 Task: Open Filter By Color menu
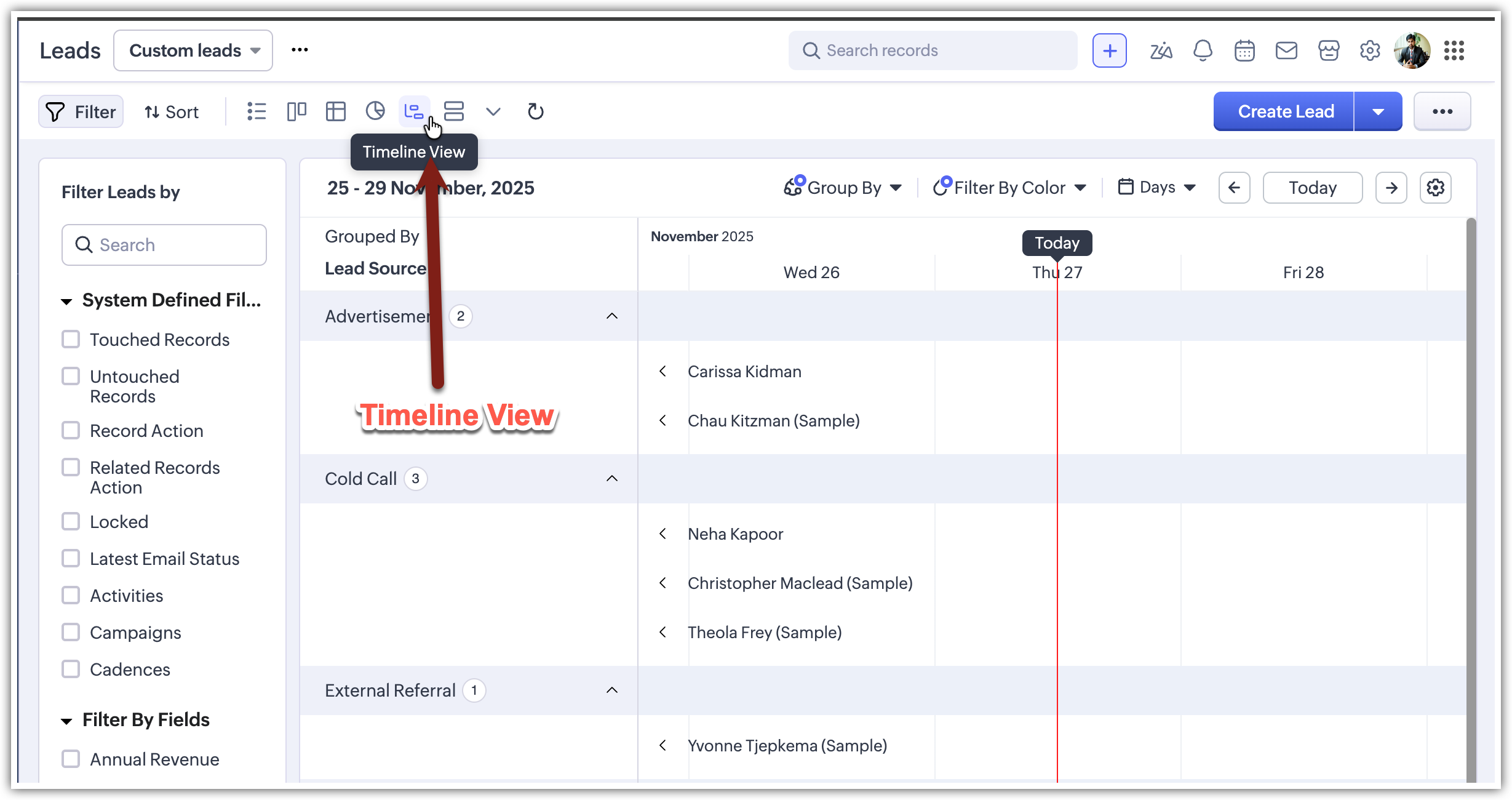click(x=1010, y=188)
